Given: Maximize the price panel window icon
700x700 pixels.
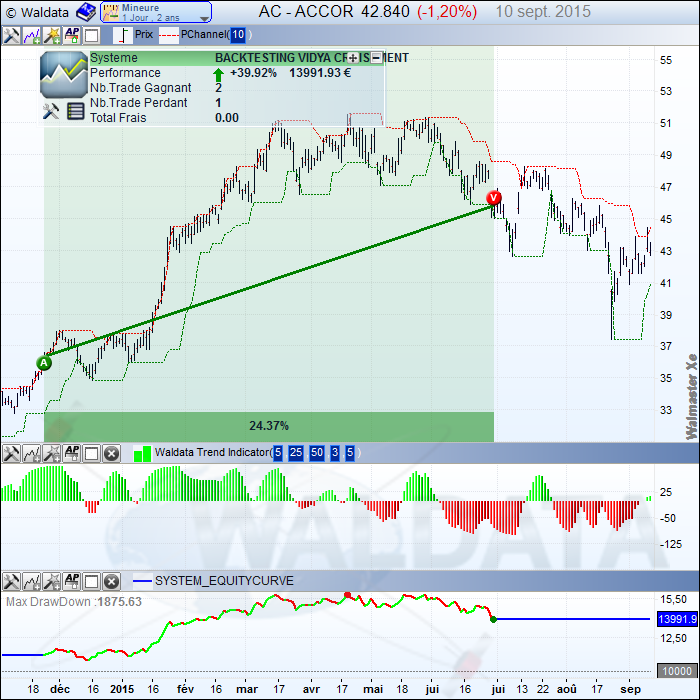Looking at the screenshot, I should tap(92, 36).
